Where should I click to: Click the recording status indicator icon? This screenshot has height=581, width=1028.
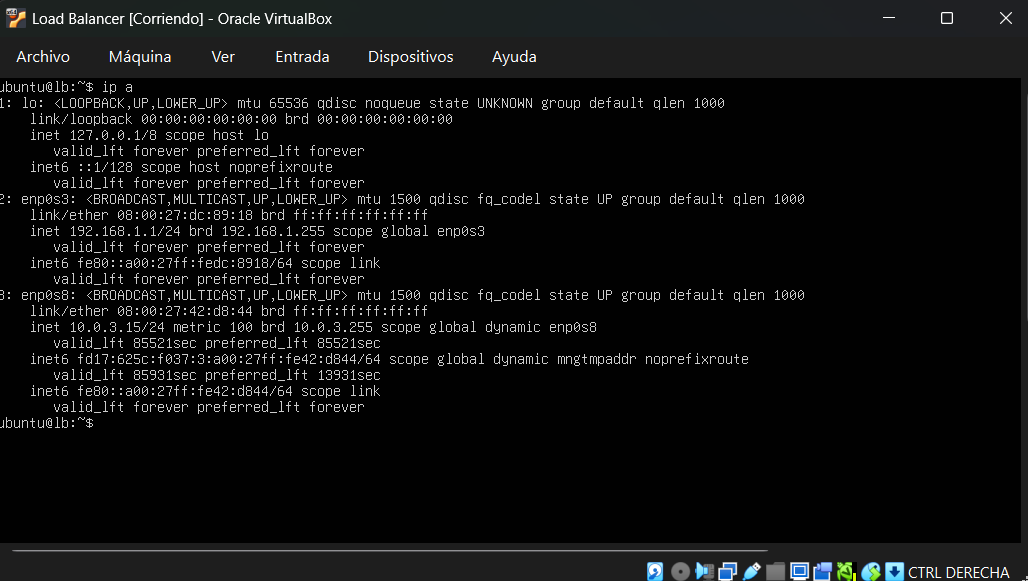click(x=823, y=572)
